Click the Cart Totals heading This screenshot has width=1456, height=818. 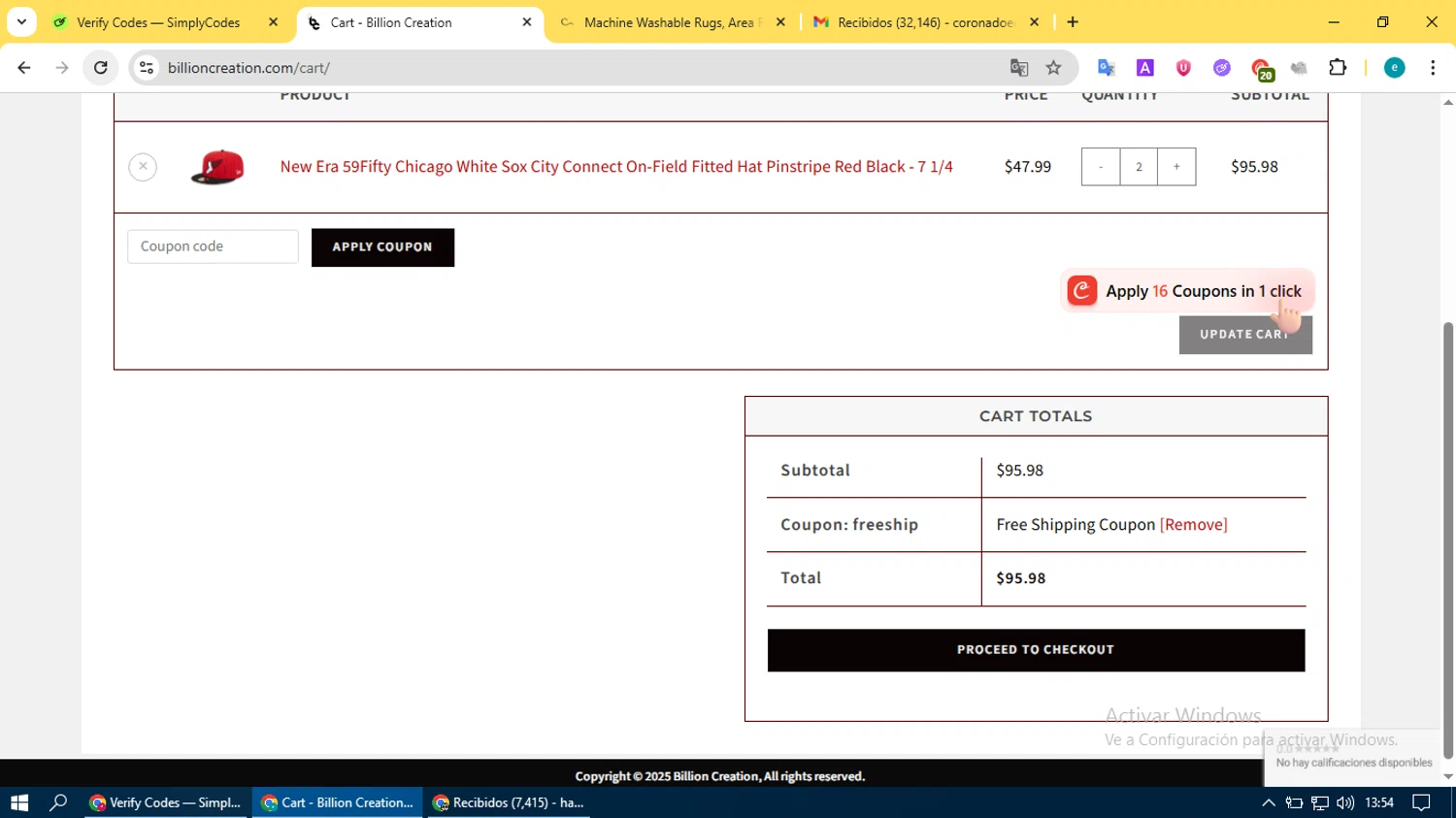click(x=1036, y=416)
